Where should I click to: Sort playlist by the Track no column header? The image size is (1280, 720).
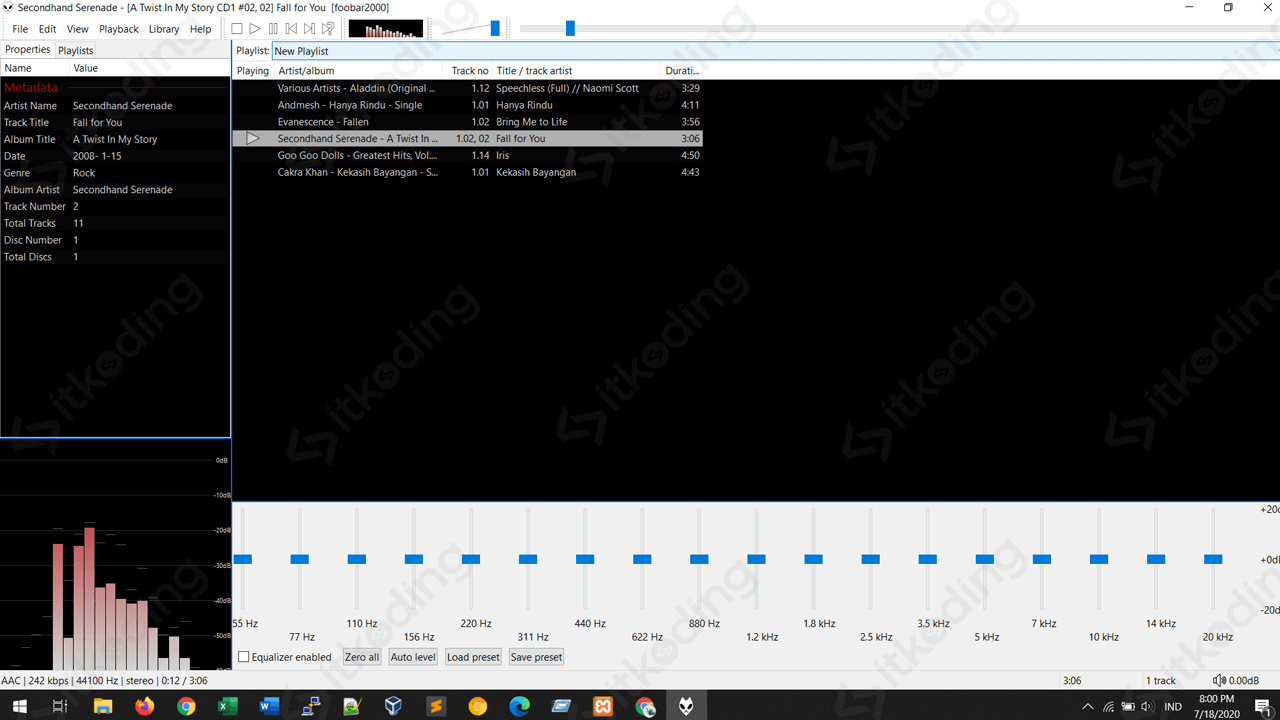pyautogui.click(x=468, y=71)
